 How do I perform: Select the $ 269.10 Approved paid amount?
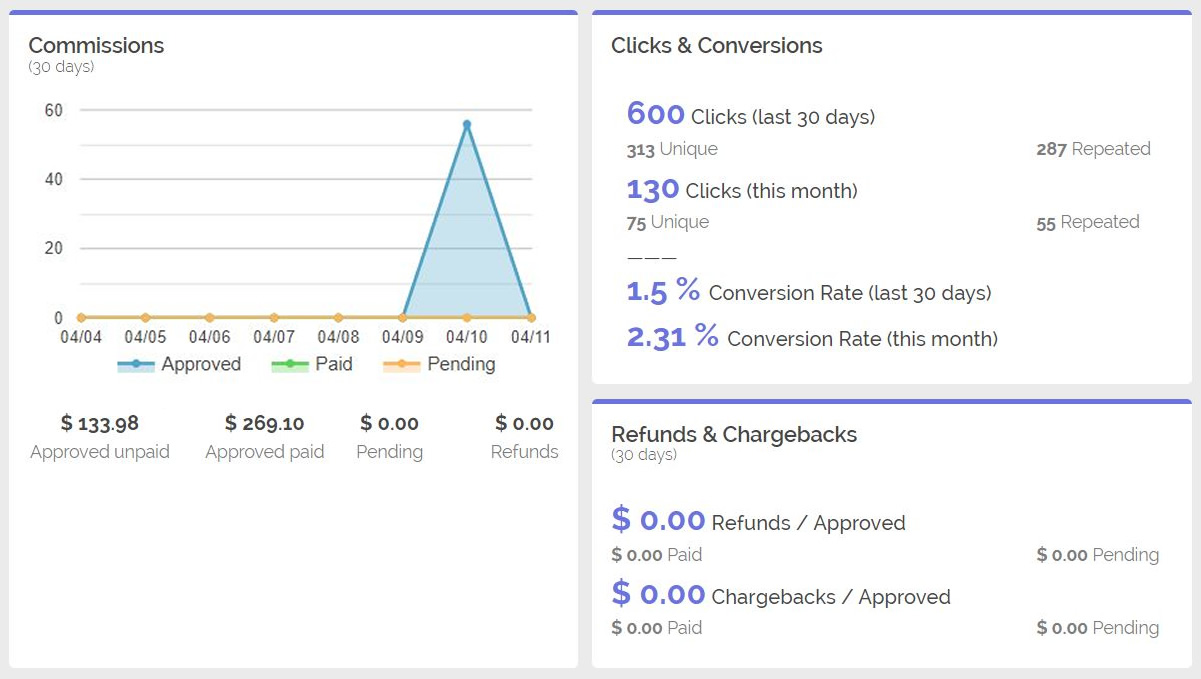[x=264, y=424]
